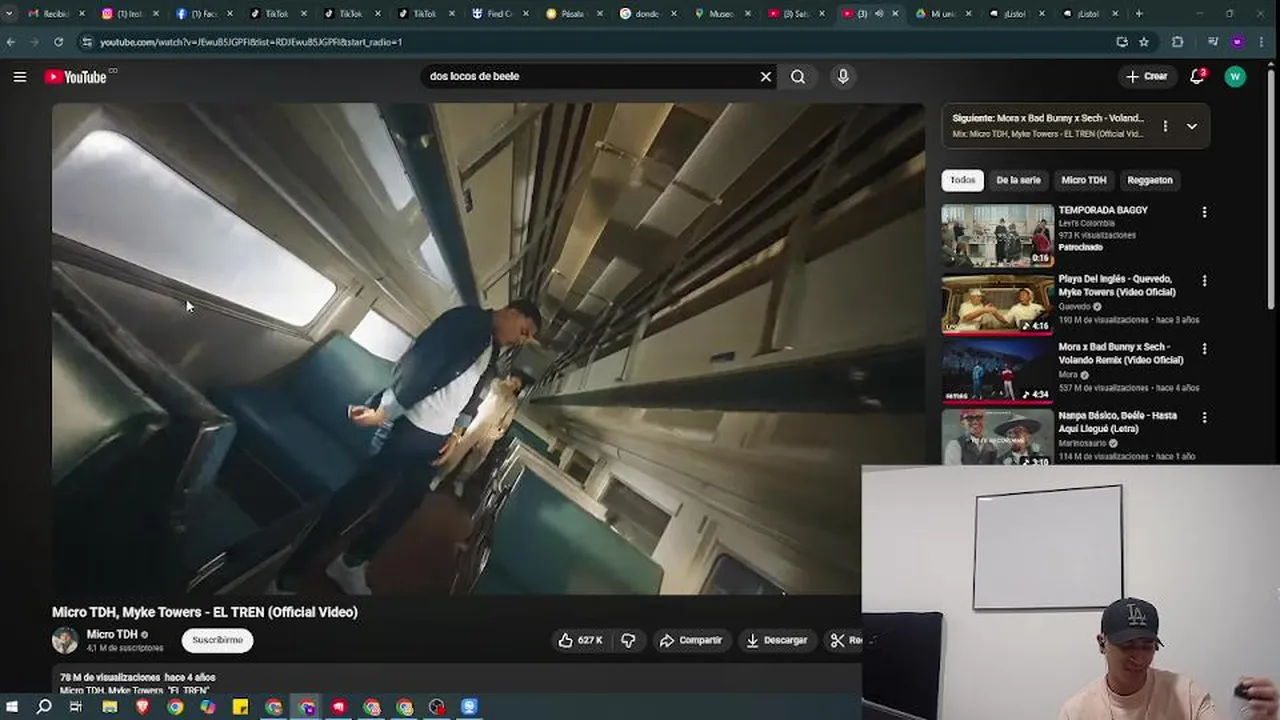Select the Reggaeton filter chip
Viewport: 1280px width, 720px height.
[x=1150, y=180]
